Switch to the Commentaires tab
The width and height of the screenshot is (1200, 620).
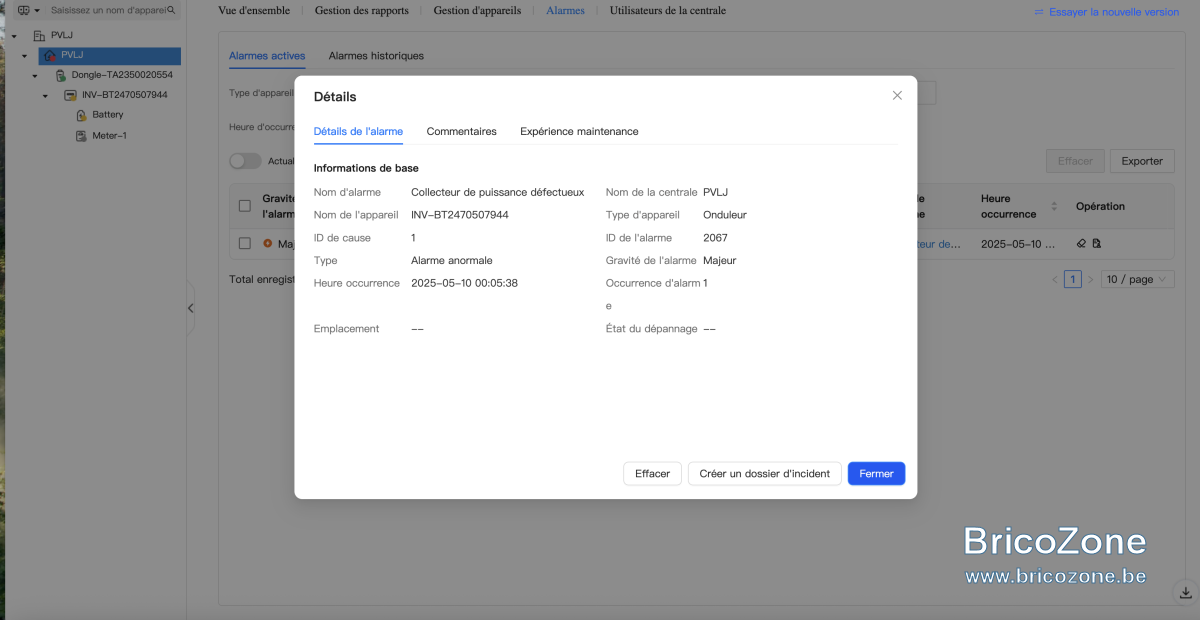click(461, 132)
